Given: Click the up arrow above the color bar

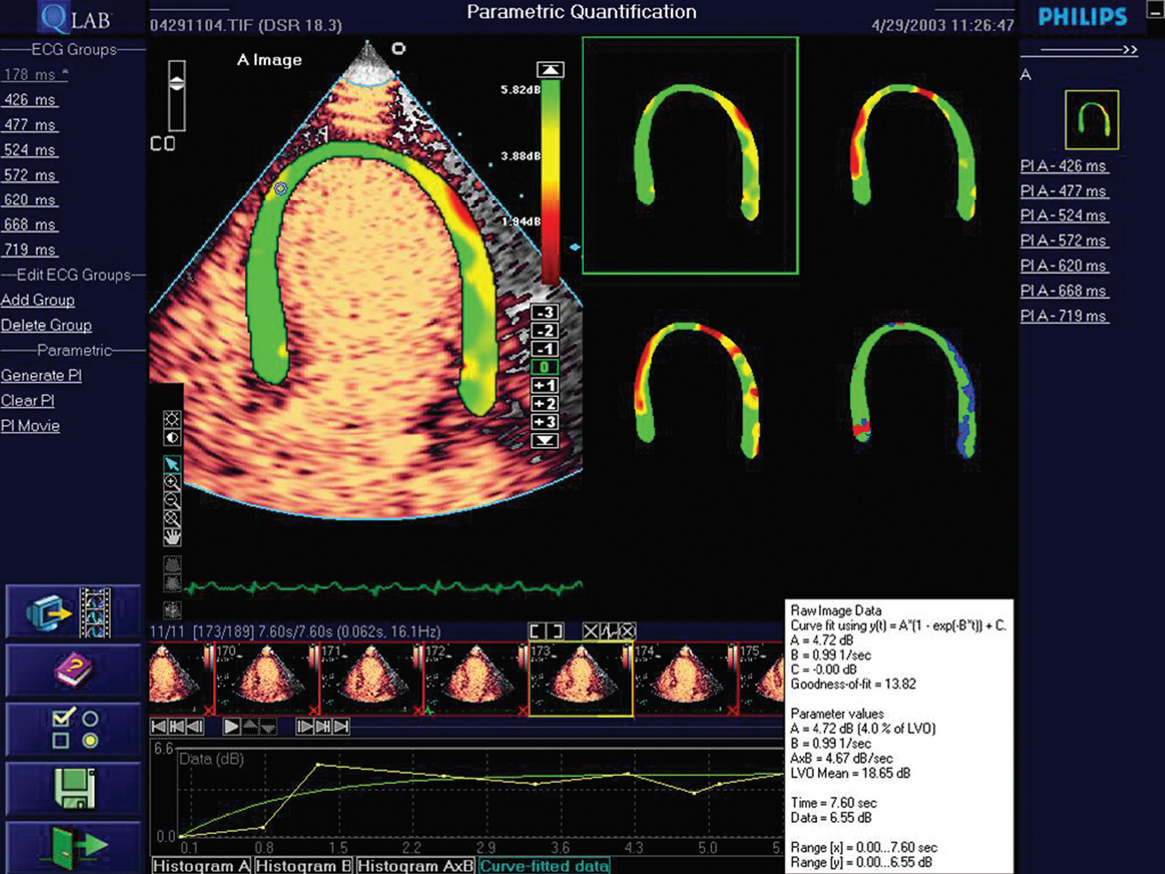Looking at the screenshot, I should (x=549, y=69).
